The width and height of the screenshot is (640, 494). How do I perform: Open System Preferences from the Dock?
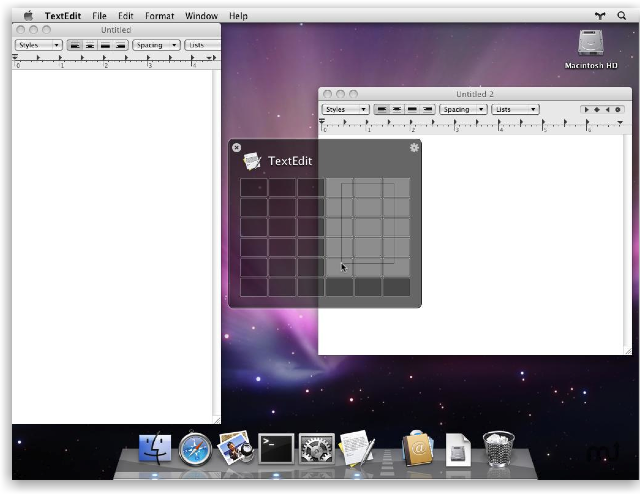pos(317,449)
